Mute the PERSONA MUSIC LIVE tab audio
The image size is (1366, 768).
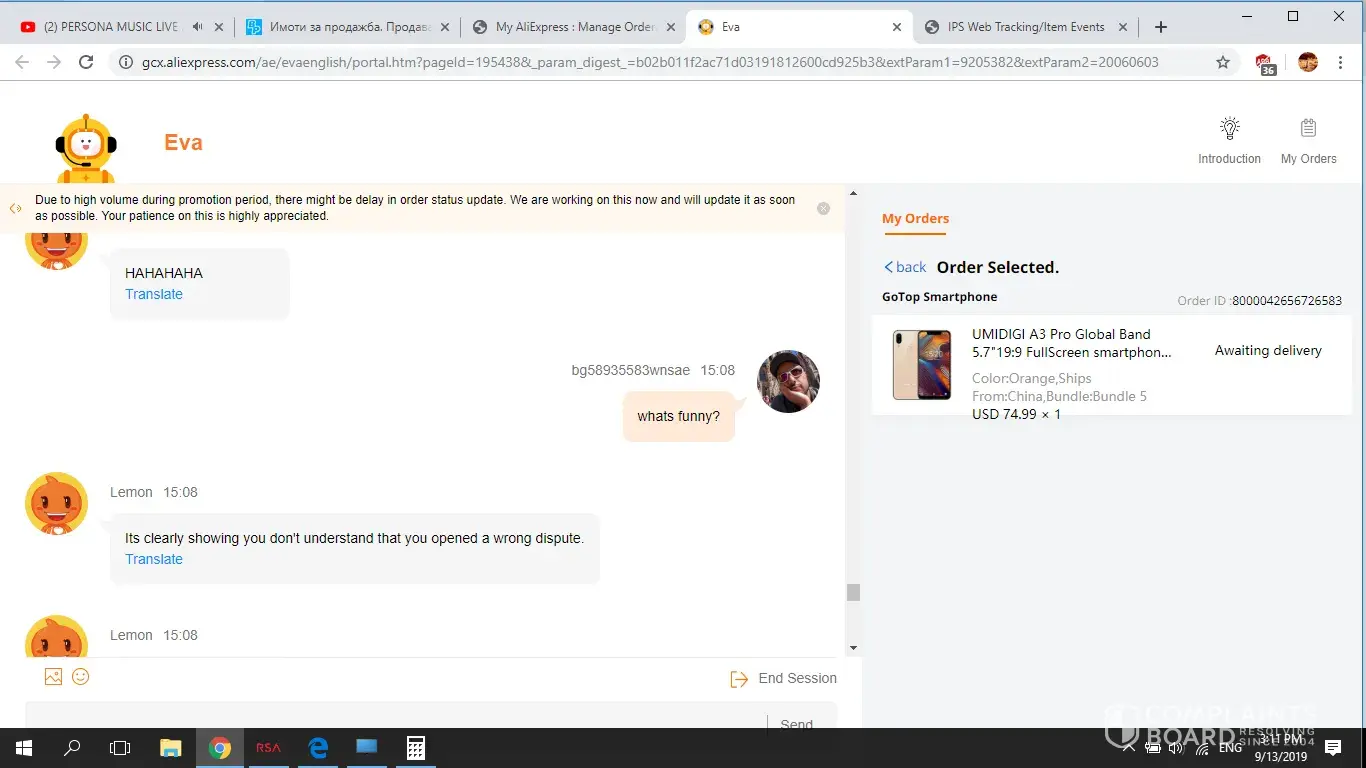pyautogui.click(x=198, y=27)
